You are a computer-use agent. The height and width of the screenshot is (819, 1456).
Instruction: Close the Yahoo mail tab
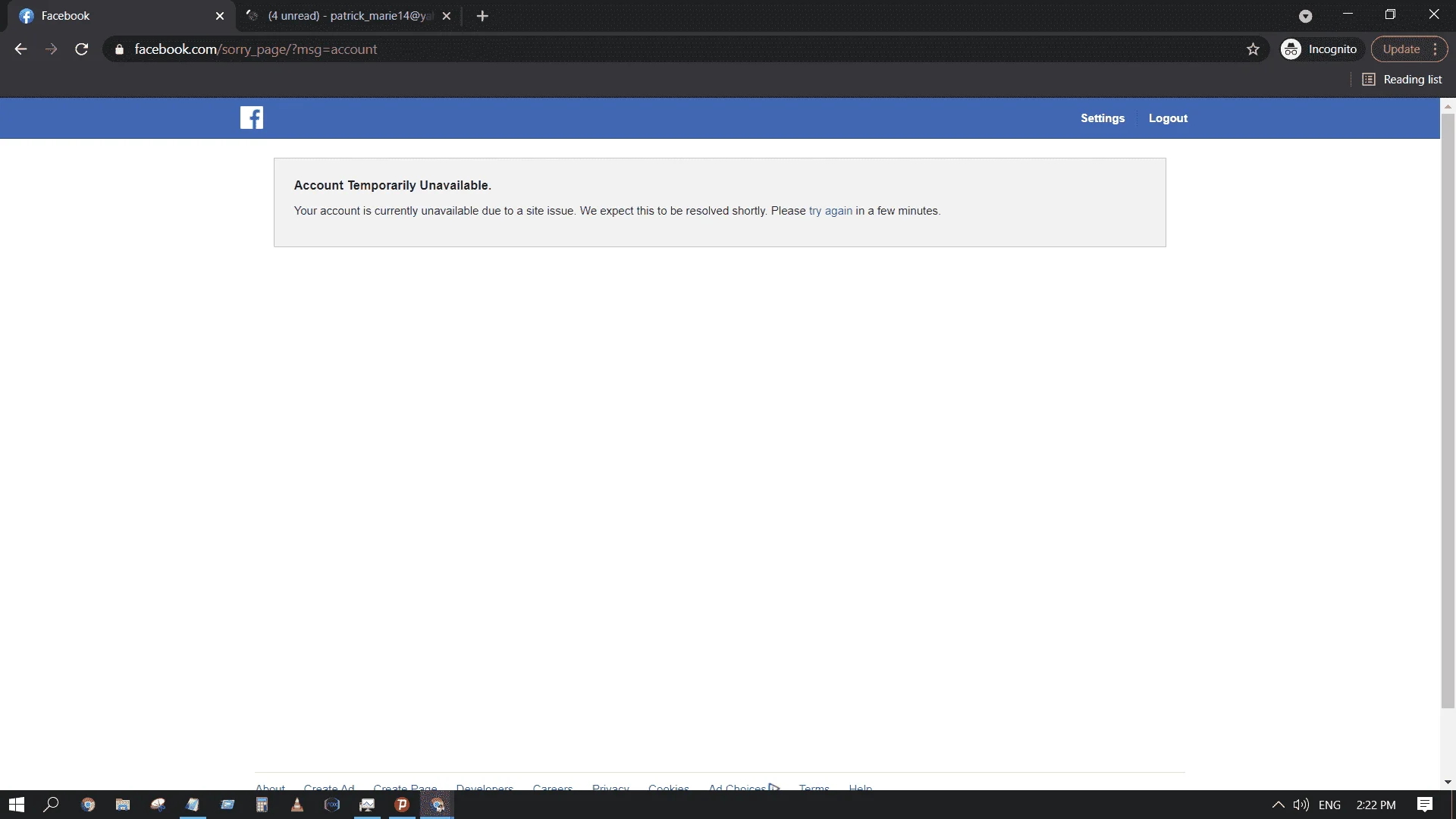click(x=447, y=16)
